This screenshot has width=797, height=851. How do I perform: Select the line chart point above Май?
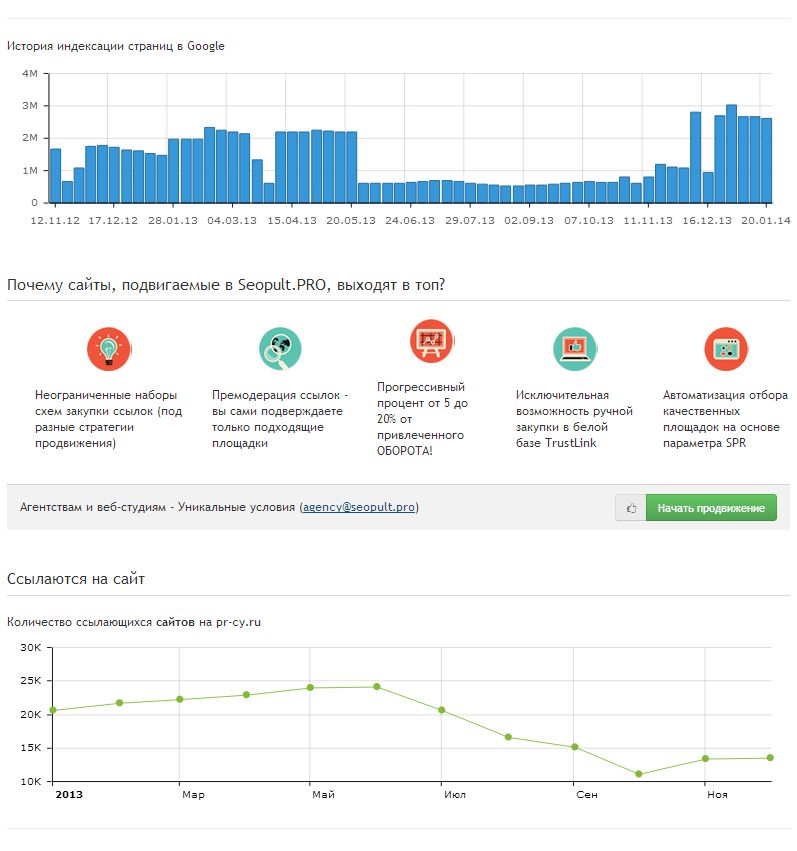pos(310,688)
